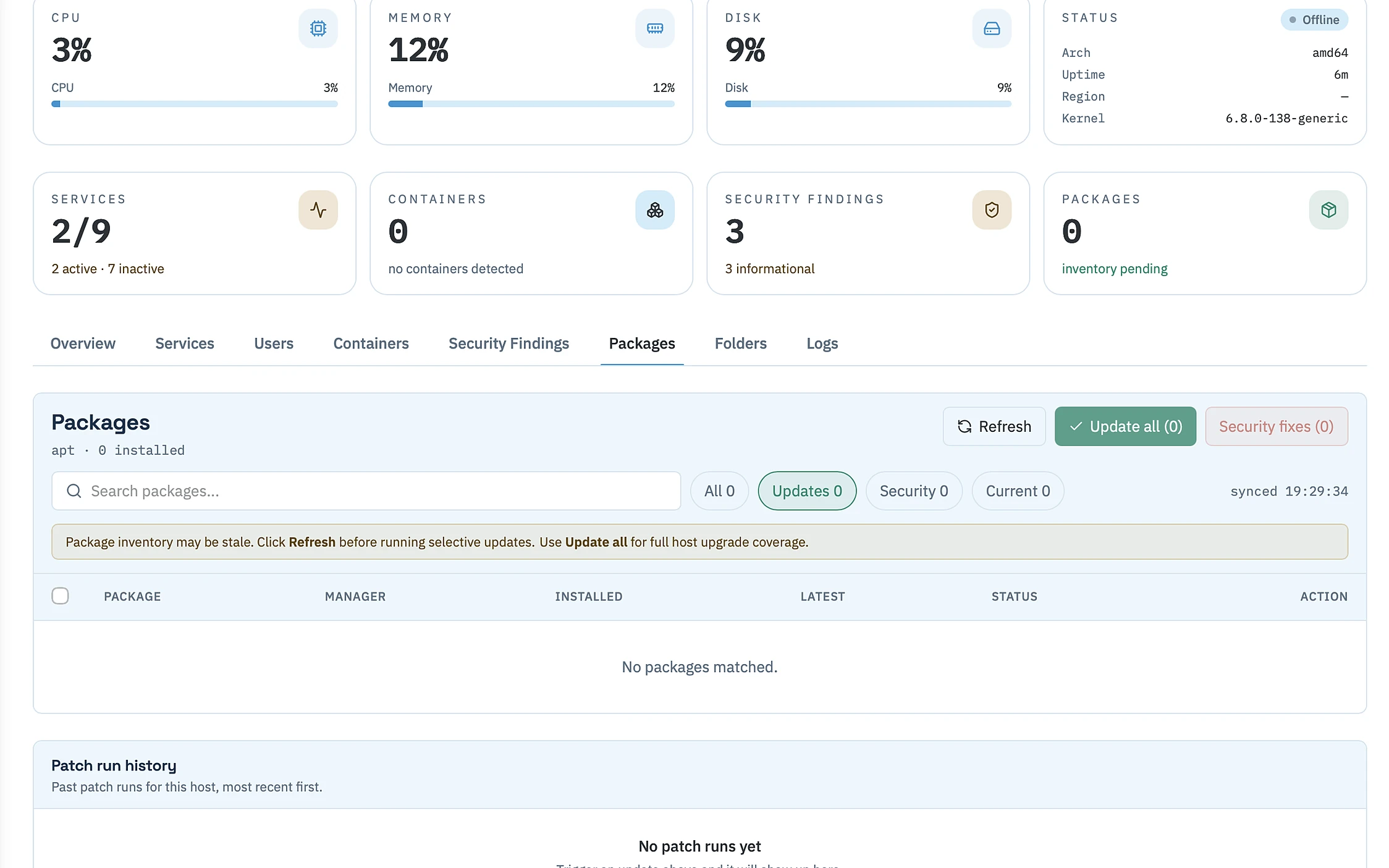1389x868 pixels.
Task: Click the Uptime 6m value
Action: 1341,74
